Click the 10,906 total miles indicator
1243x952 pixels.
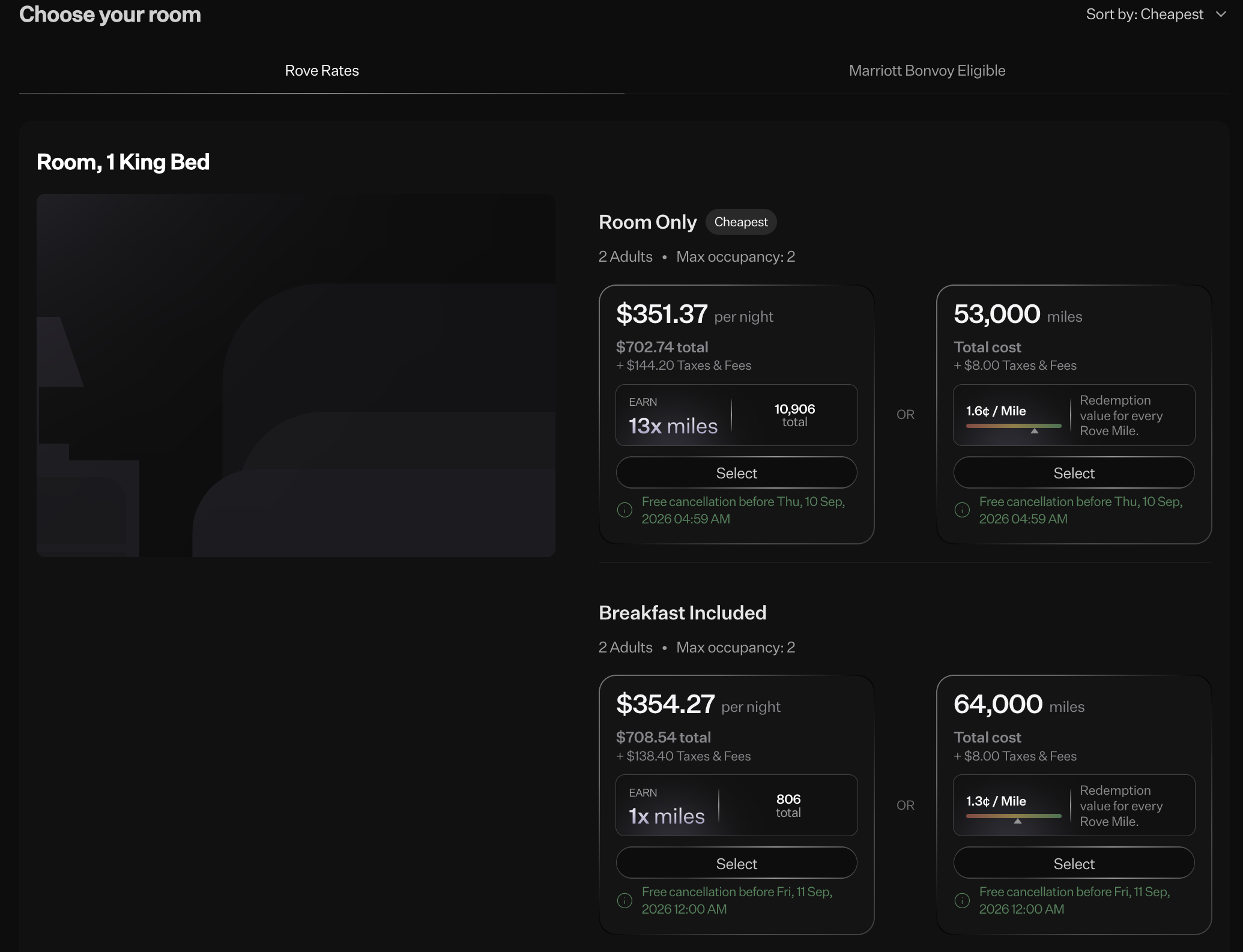pos(794,415)
